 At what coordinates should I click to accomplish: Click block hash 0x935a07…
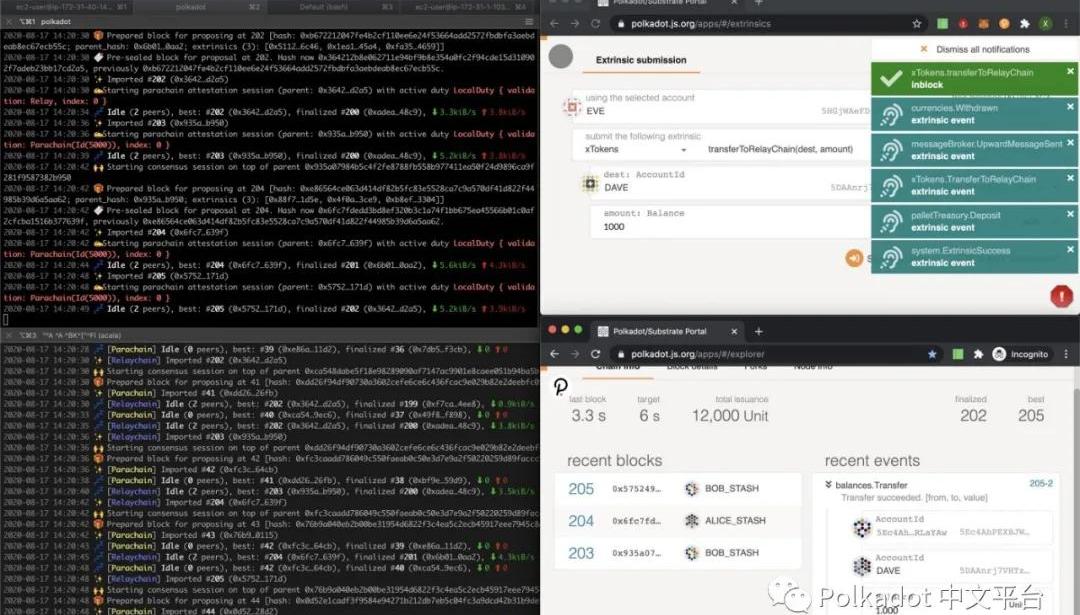pos(636,553)
